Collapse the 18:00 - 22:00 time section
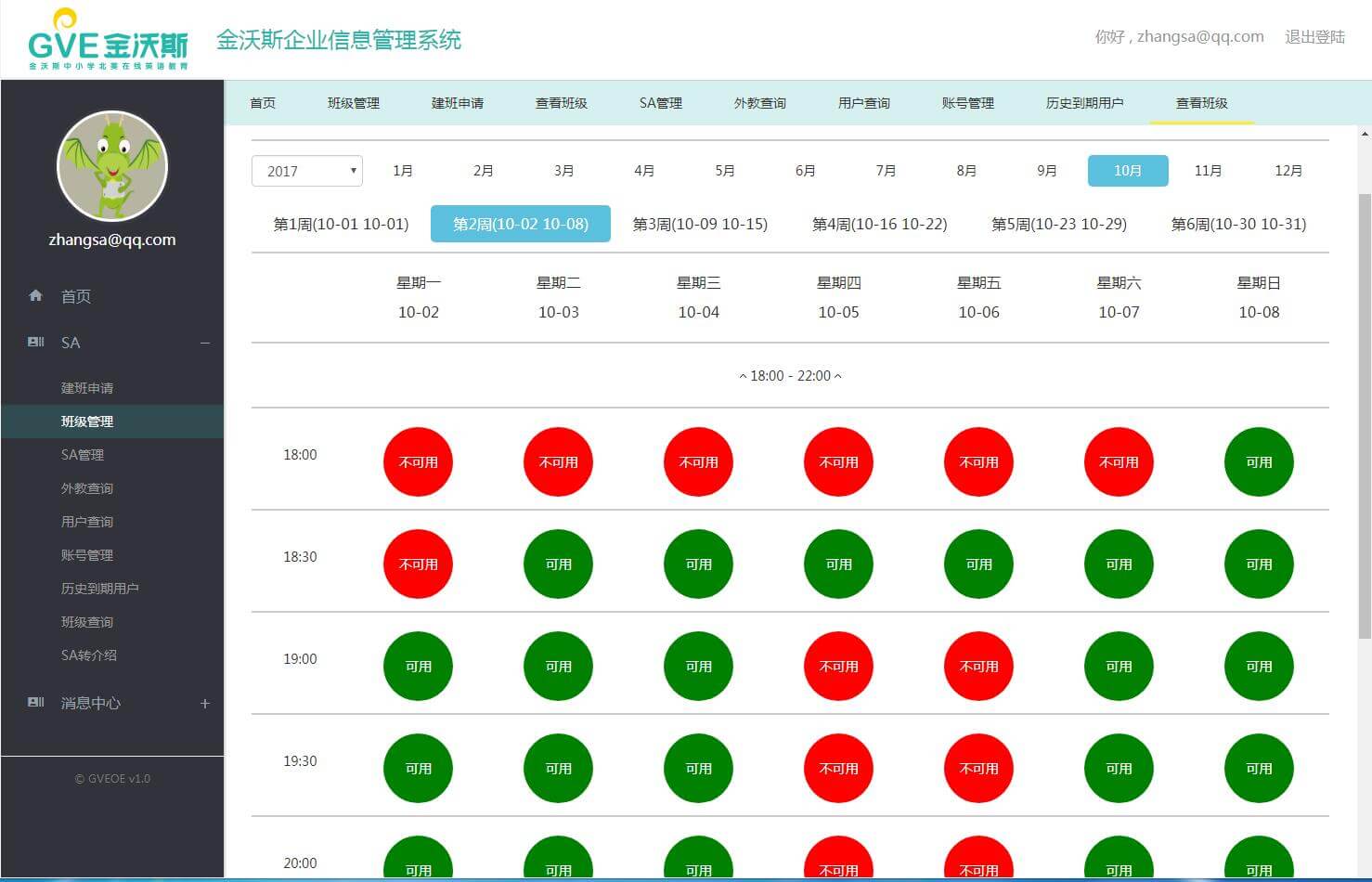Viewport: 1372px width, 882px height. 790,376
